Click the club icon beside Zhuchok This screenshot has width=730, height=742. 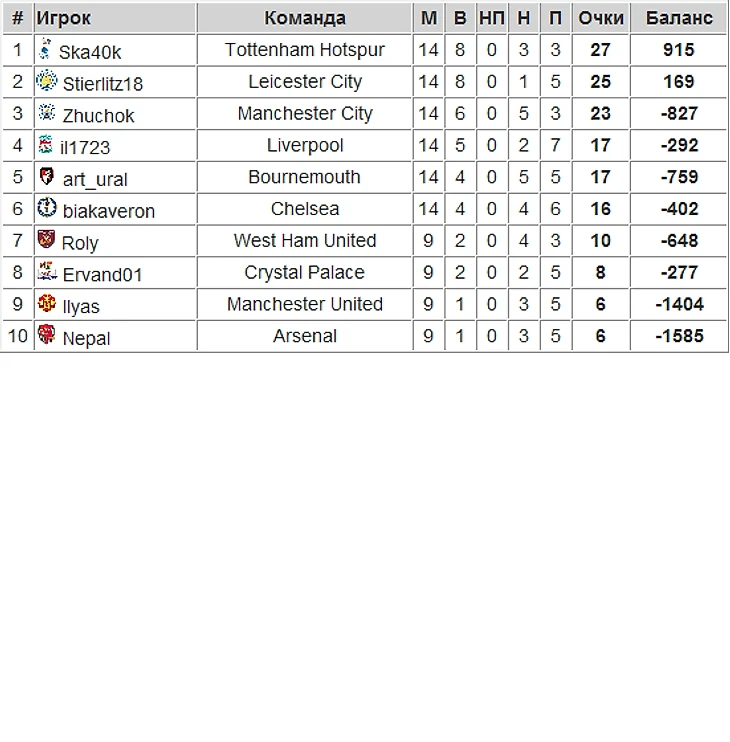click(x=46, y=113)
